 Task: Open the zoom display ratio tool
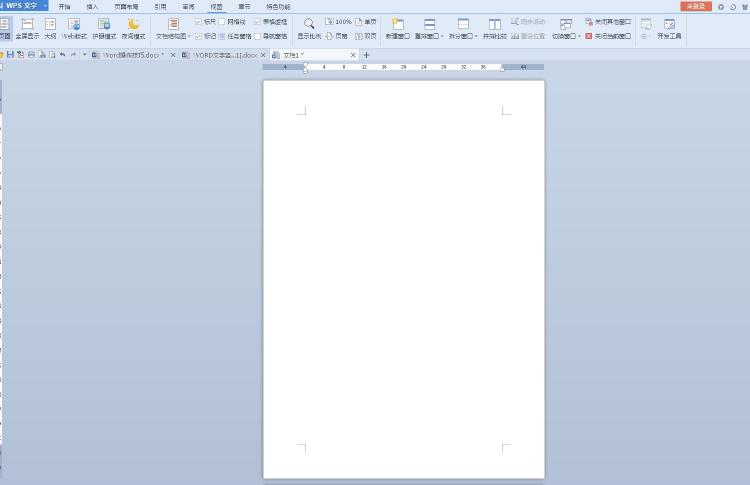coord(309,27)
